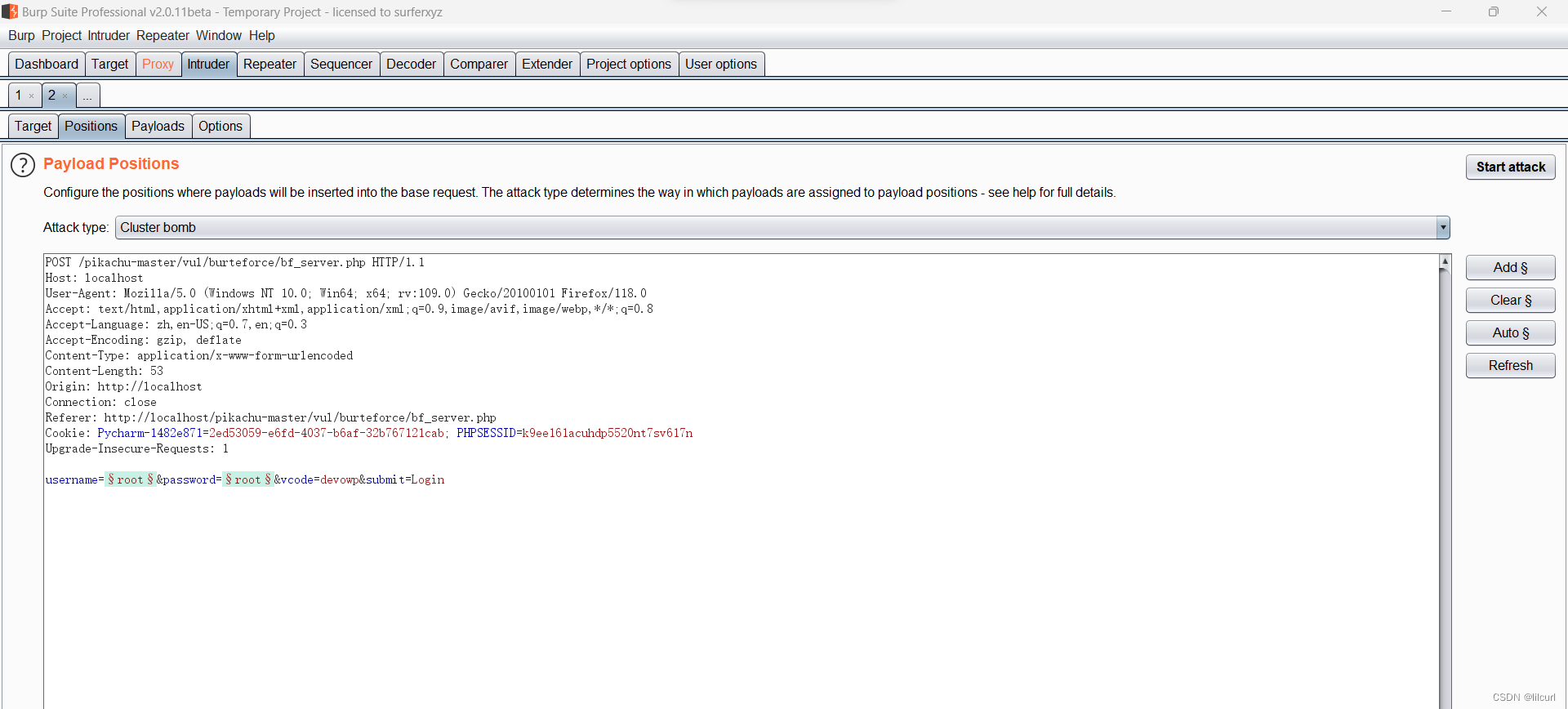Click the Accept-Encoding header line
The width and height of the screenshot is (1568, 709).
(143, 340)
